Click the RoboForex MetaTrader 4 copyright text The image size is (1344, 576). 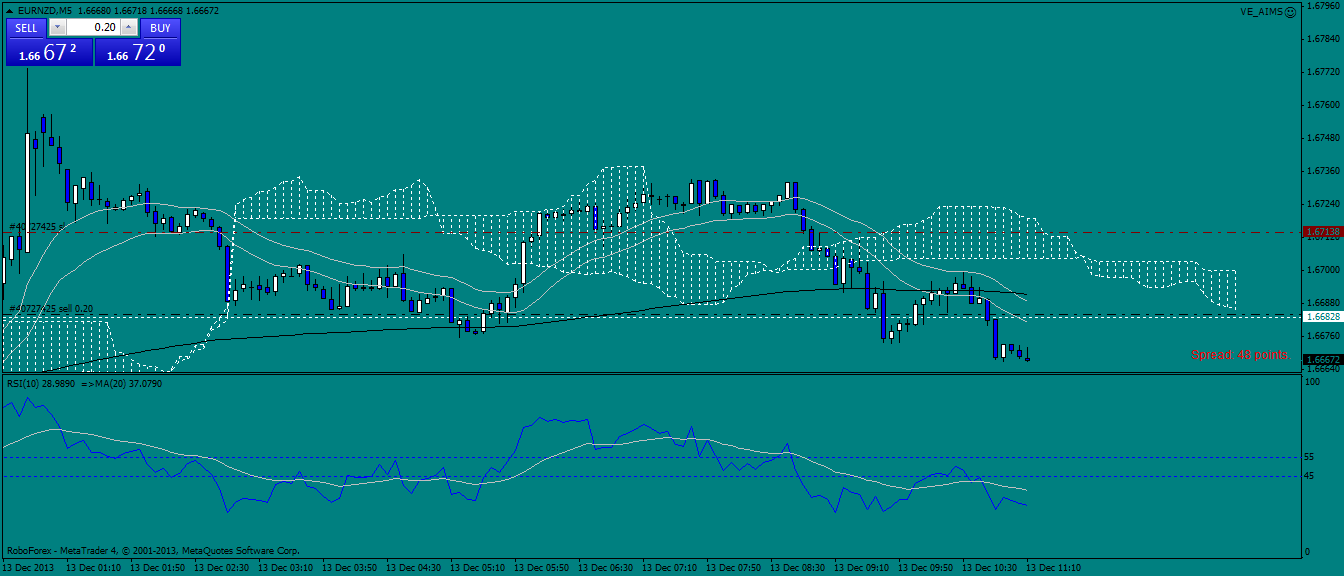pyautogui.click(x=153, y=550)
